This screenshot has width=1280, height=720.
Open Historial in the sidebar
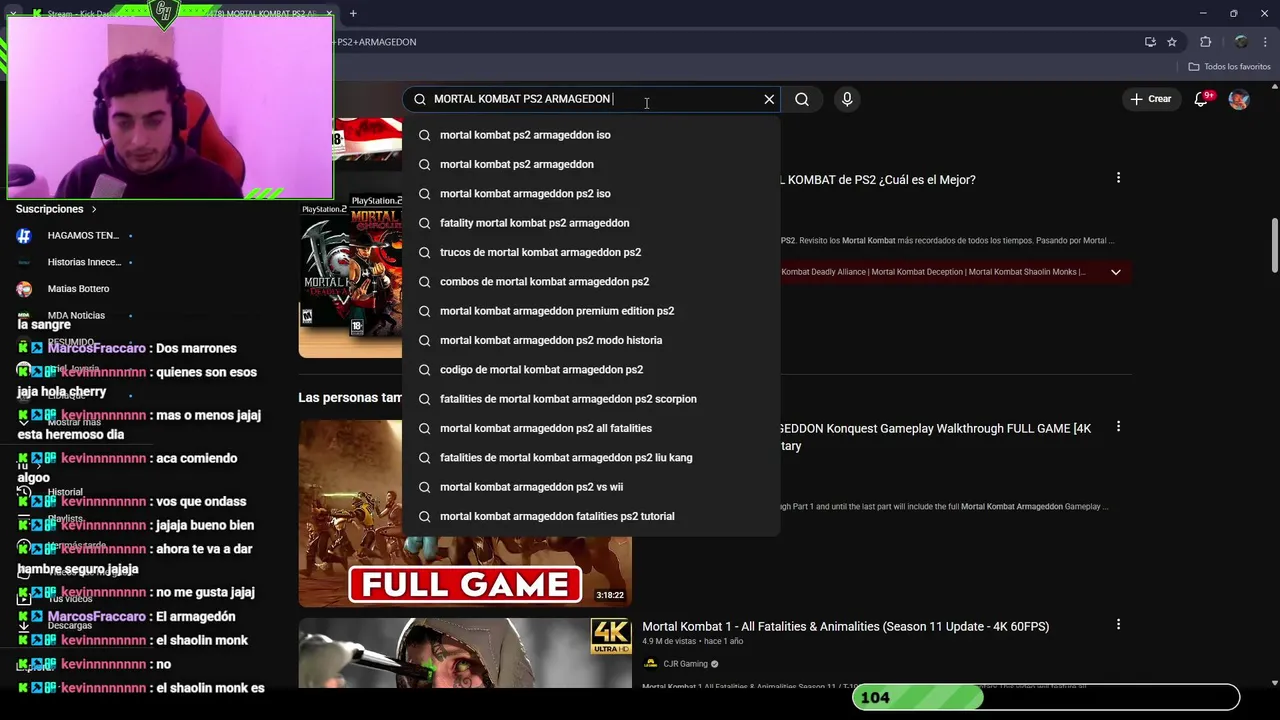[65, 492]
